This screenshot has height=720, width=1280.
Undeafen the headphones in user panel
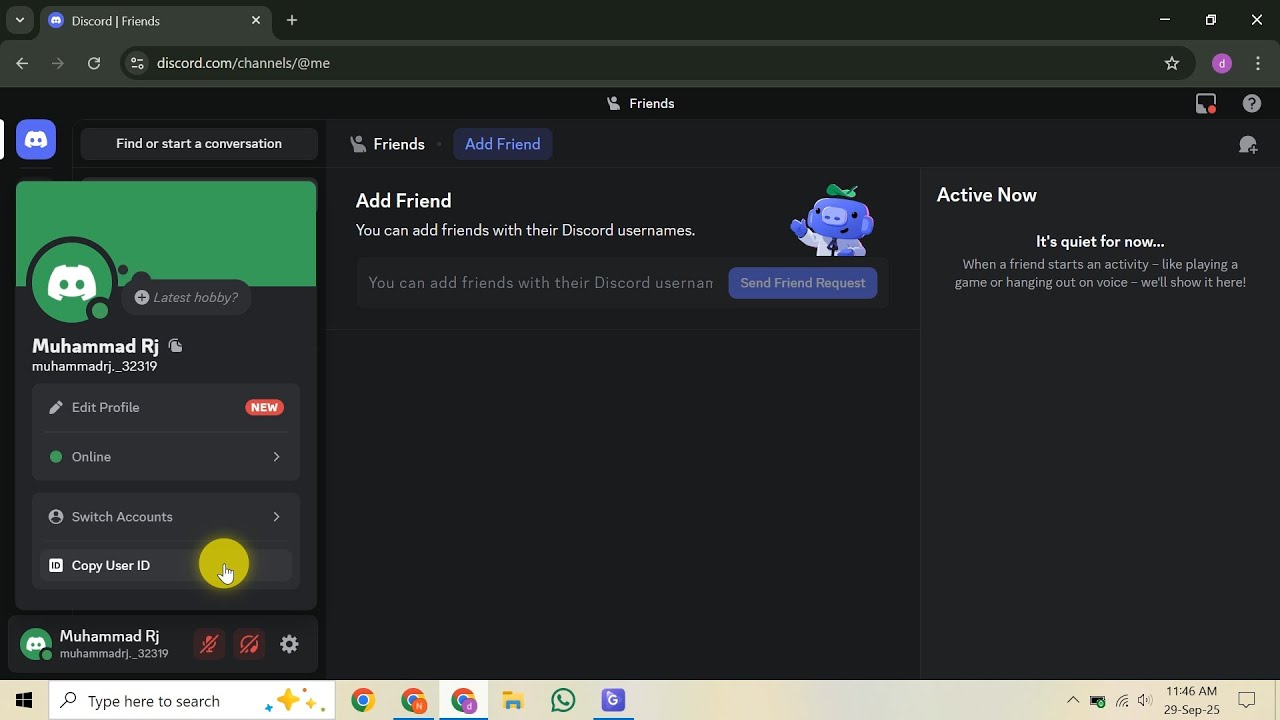(x=249, y=645)
